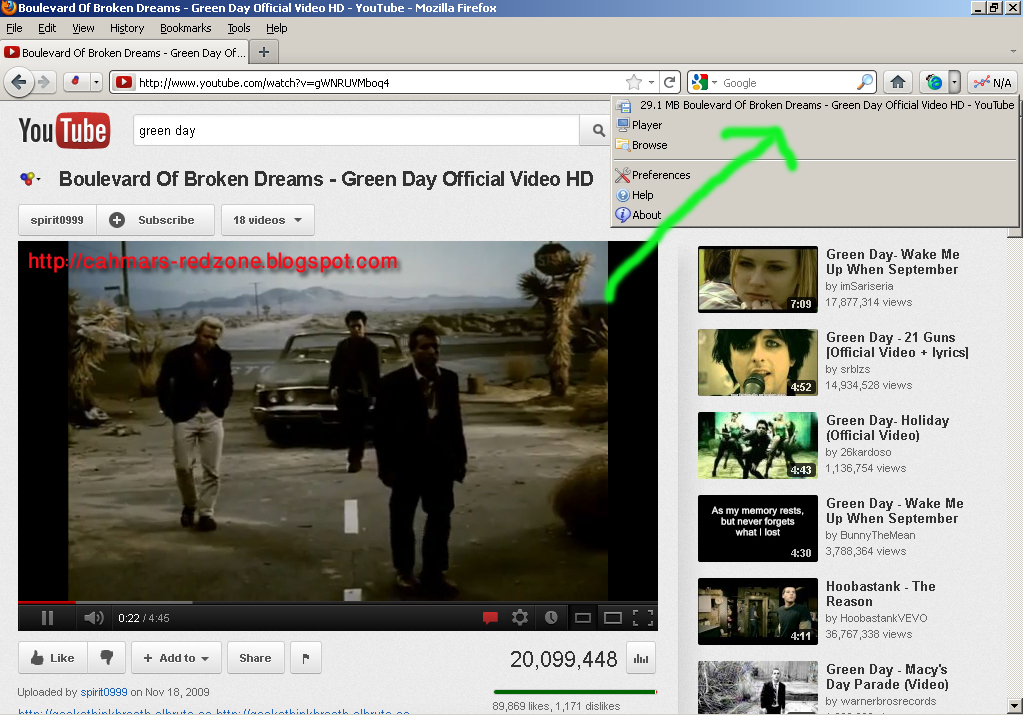1023x716 pixels.
Task: Open the Home page icon
Action: pyautogui.click(x=898, y=82)
